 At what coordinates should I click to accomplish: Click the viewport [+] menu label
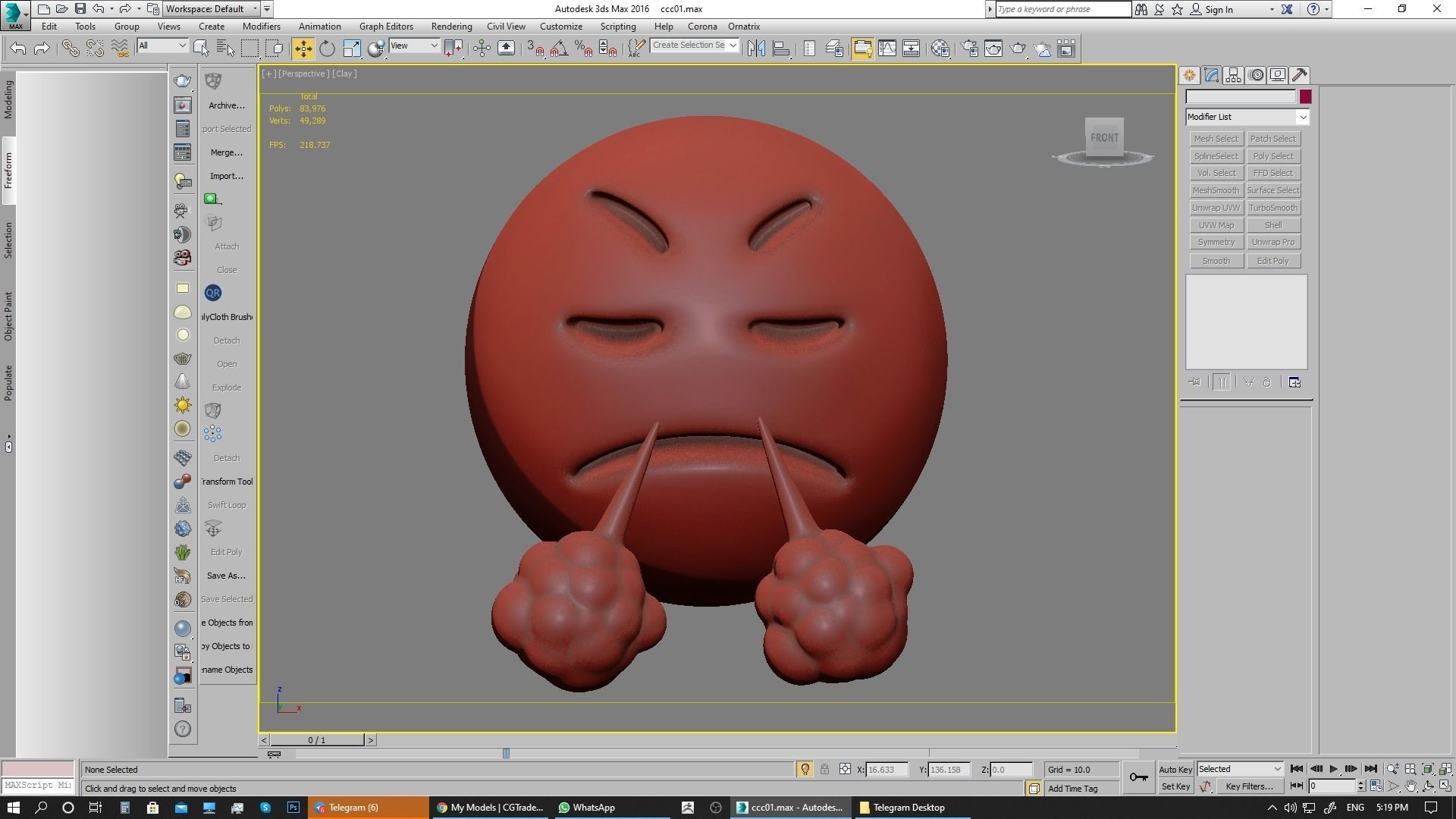pos(268,74)
